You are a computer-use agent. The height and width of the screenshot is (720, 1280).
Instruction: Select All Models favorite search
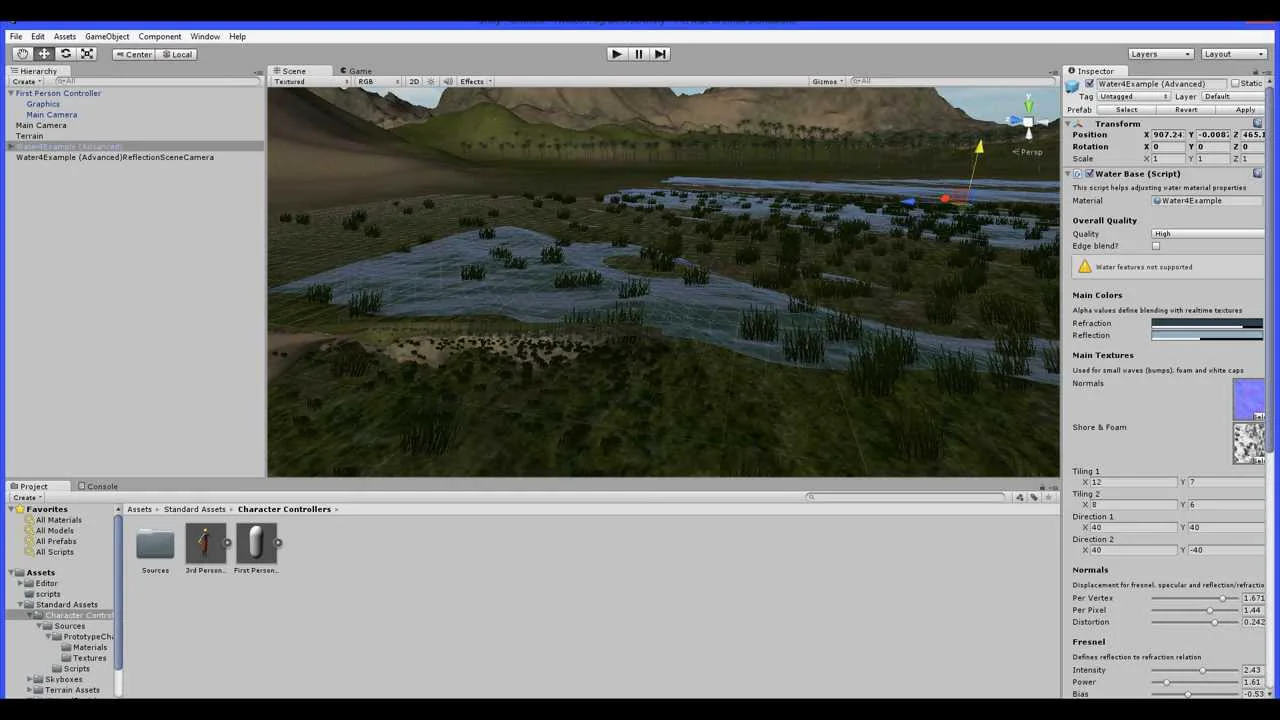coord(54,531)
